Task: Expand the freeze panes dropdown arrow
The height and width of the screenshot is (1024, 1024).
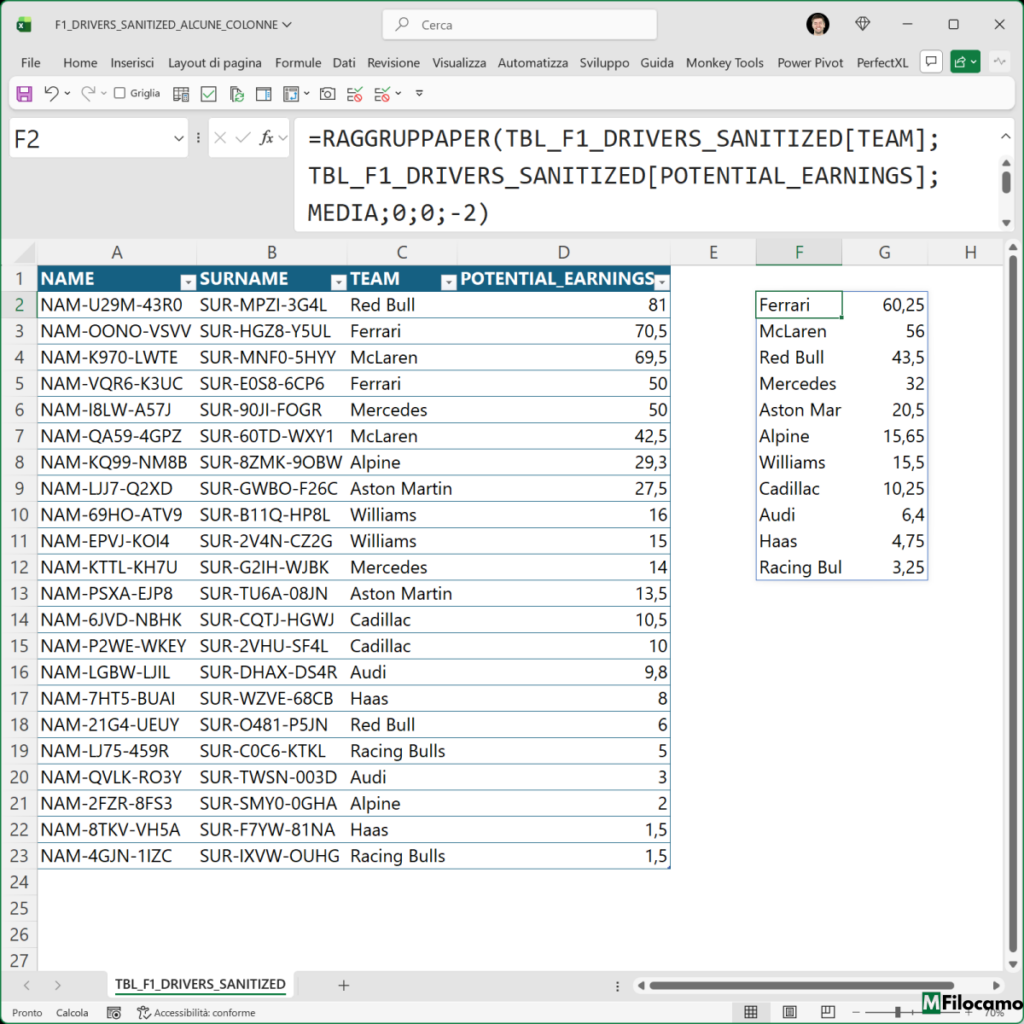Action: click(306, 94)
